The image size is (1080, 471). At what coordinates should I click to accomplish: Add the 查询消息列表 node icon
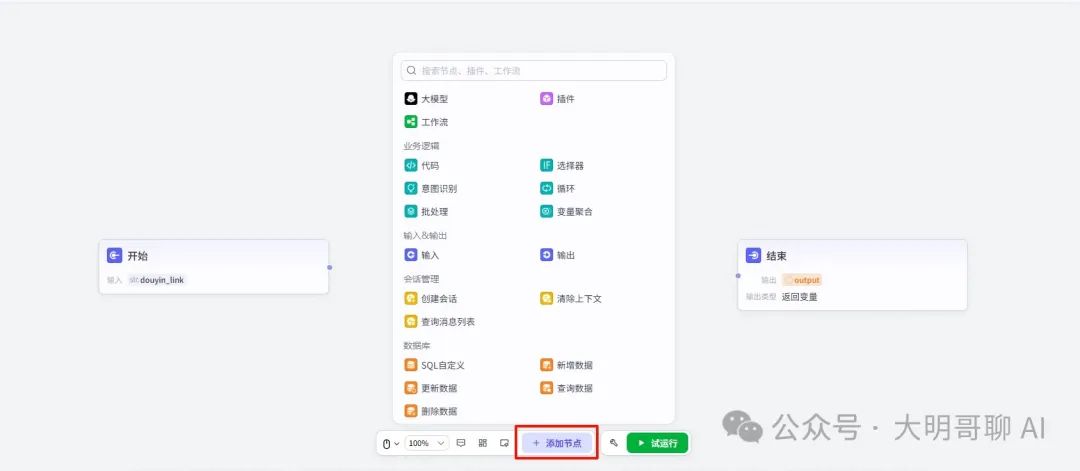click(411, 322)
